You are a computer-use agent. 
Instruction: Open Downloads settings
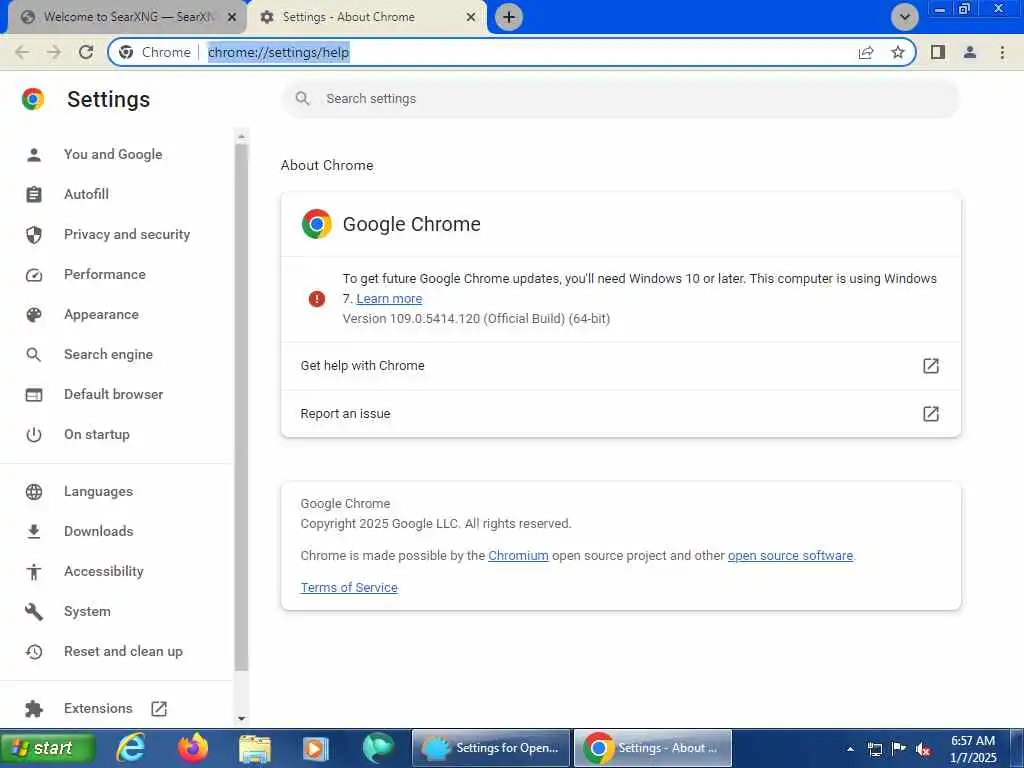99,532
